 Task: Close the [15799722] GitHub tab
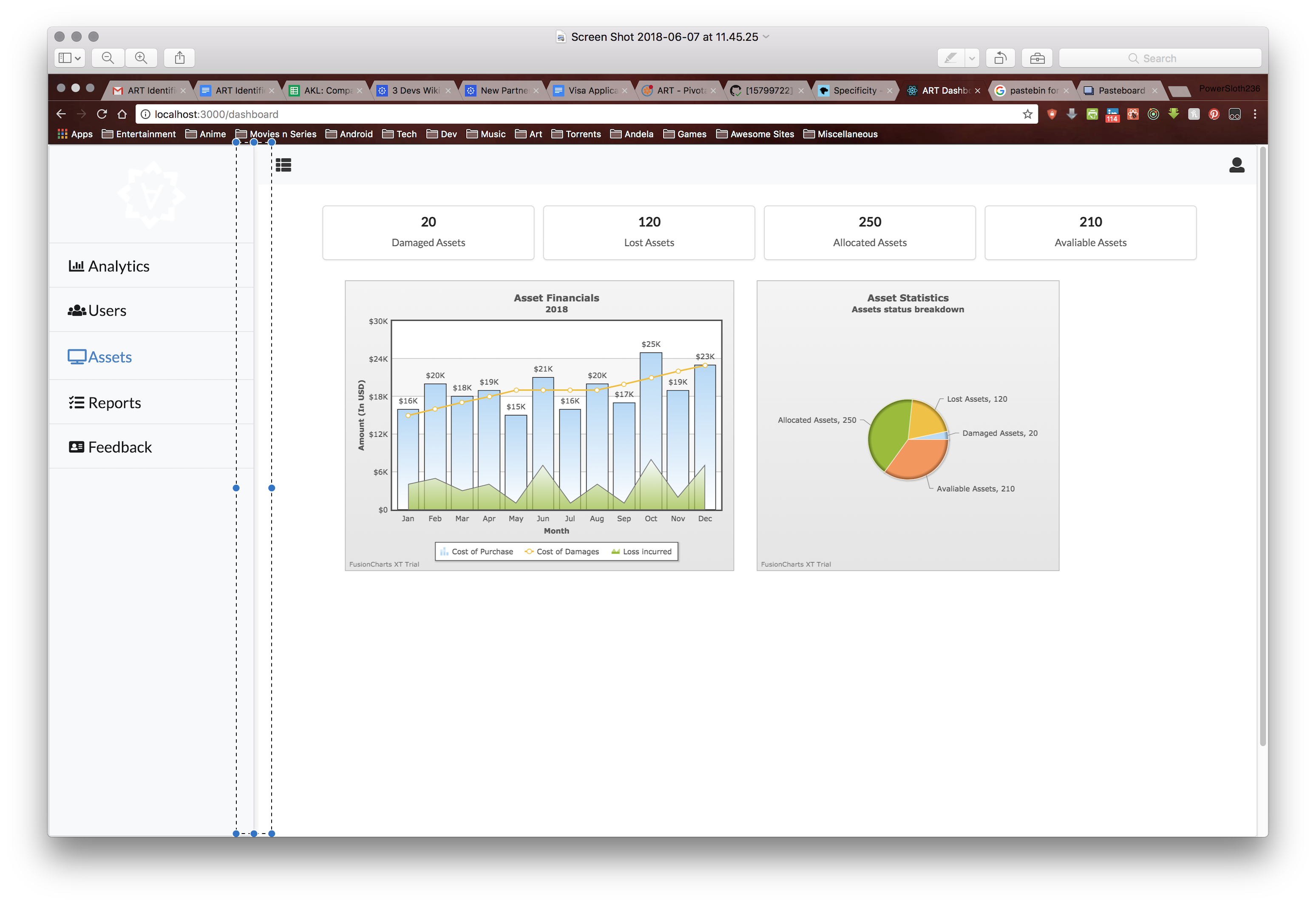[801, 91]
